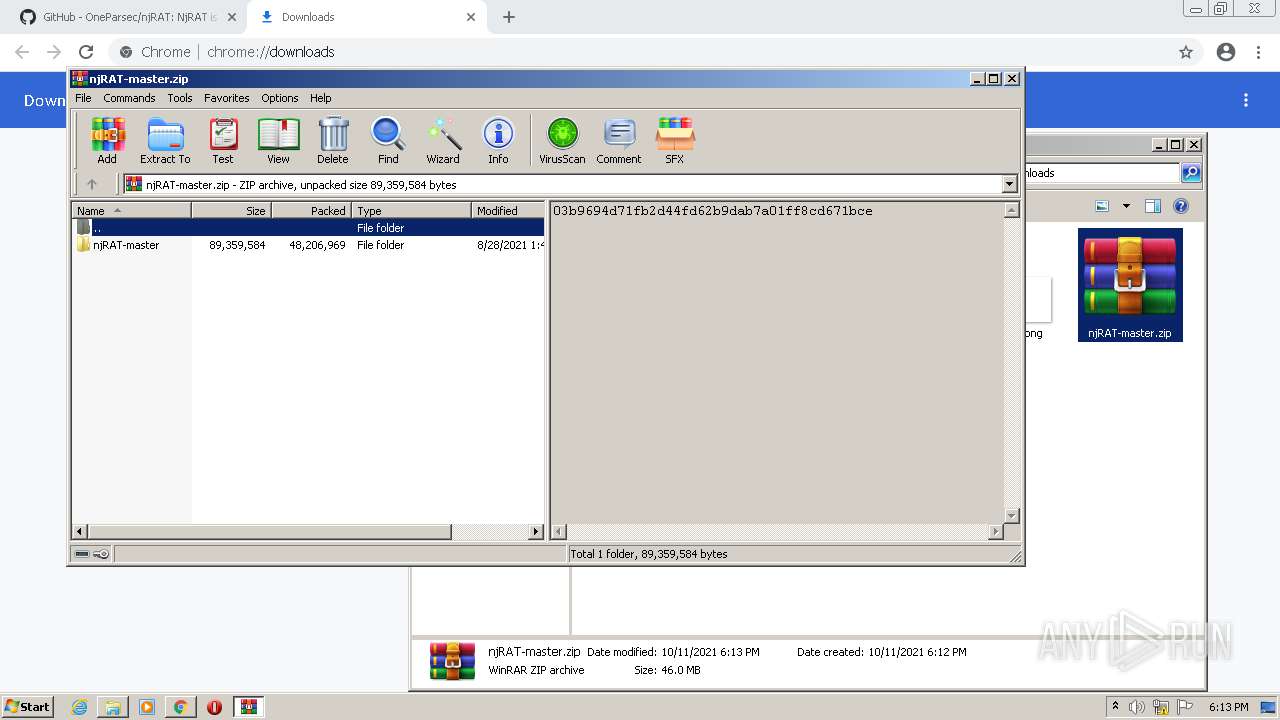Open the Tools menu

pyautogui.click(x=180, y=98)
